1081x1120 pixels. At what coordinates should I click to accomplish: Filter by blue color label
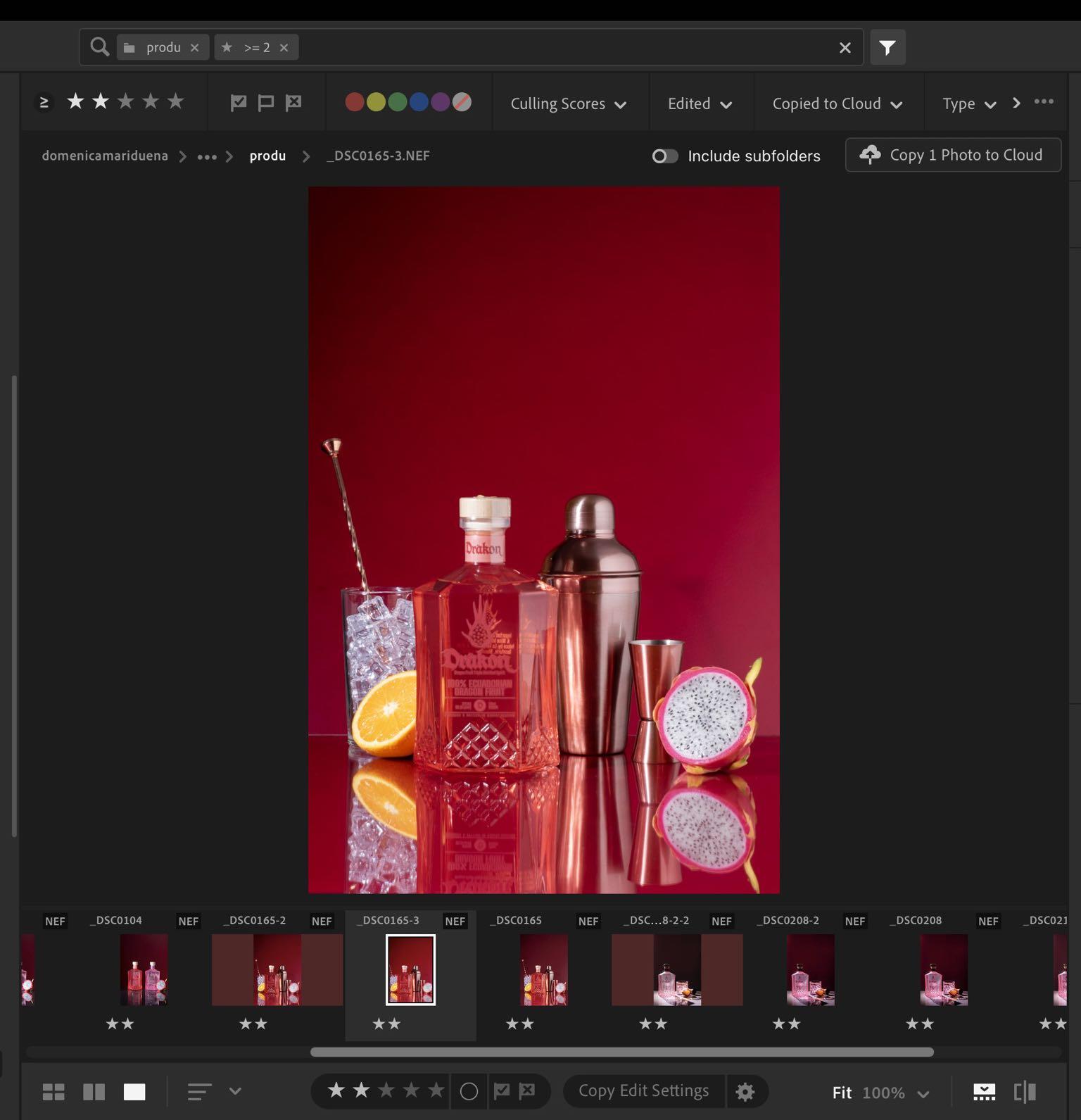419,102
